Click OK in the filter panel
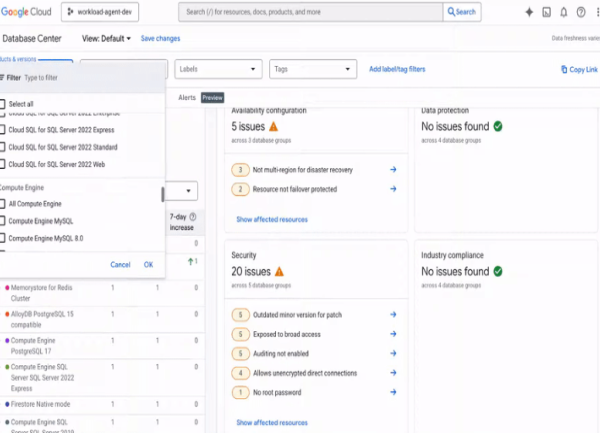 tap(148, 265)
